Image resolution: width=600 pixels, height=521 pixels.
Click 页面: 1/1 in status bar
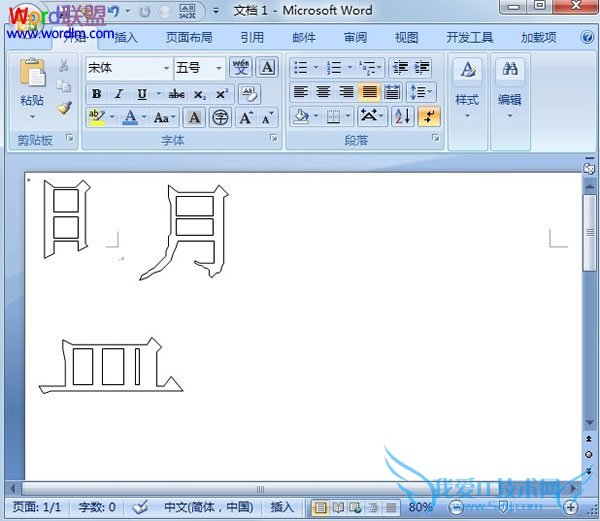click(x=37, y=507)
